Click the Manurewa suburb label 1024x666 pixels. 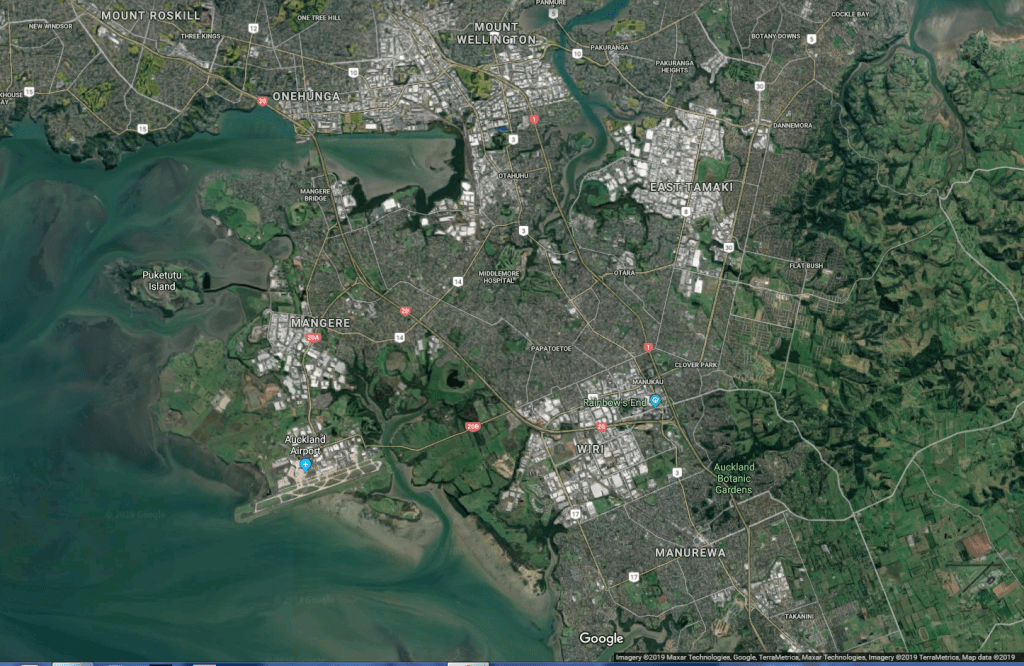(691, 552)
